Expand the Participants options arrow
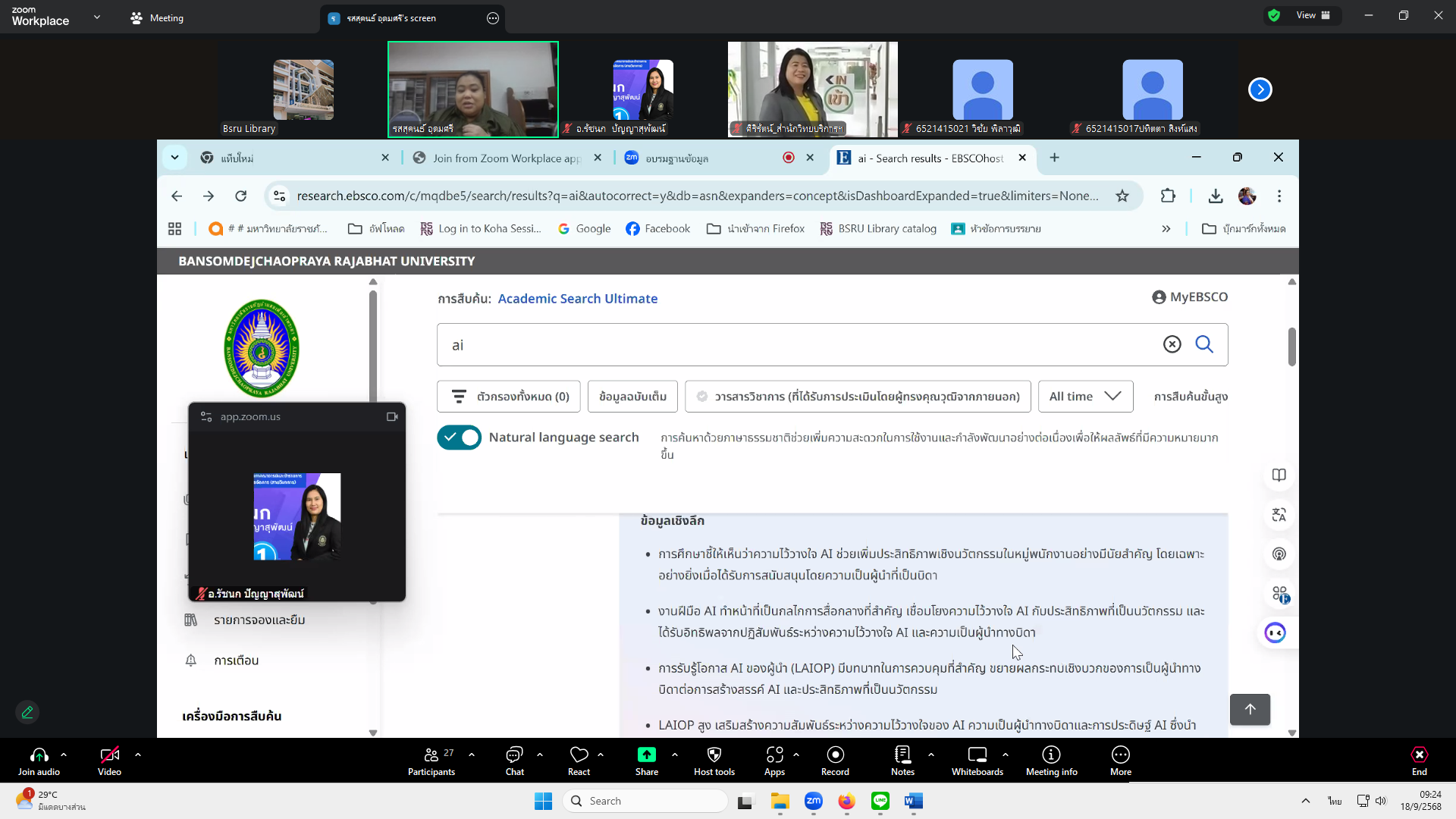 click(472, 755)
